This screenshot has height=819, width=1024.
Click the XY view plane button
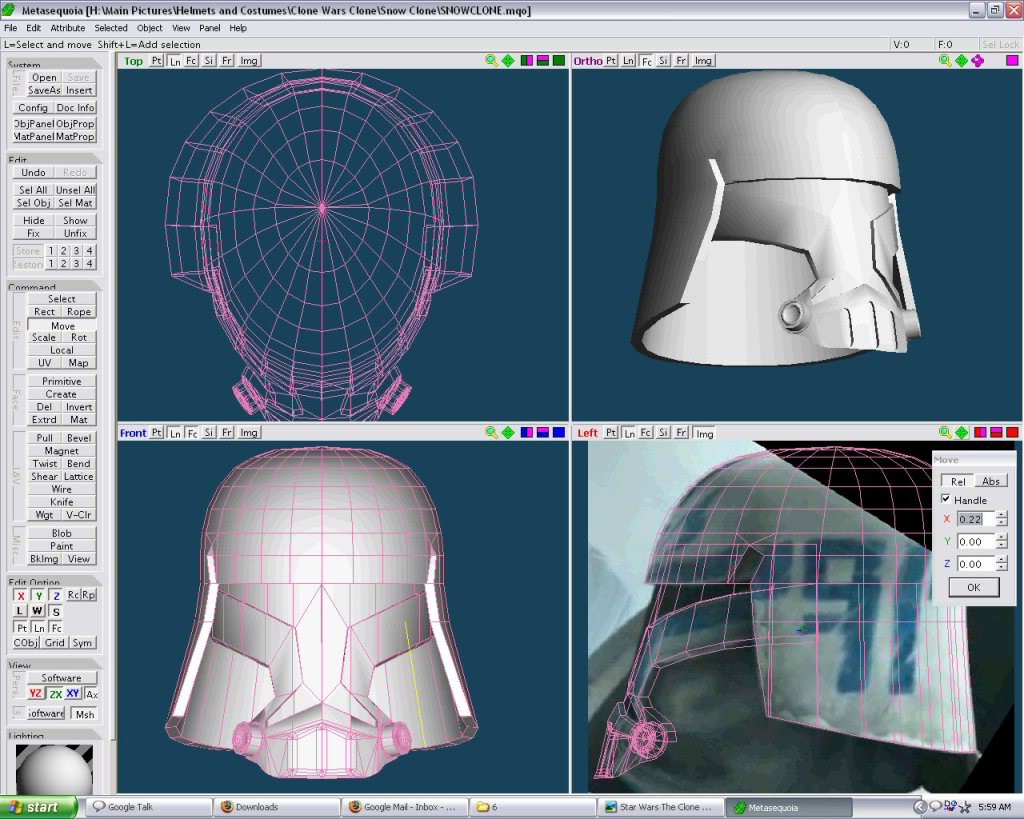coord(72,694)
